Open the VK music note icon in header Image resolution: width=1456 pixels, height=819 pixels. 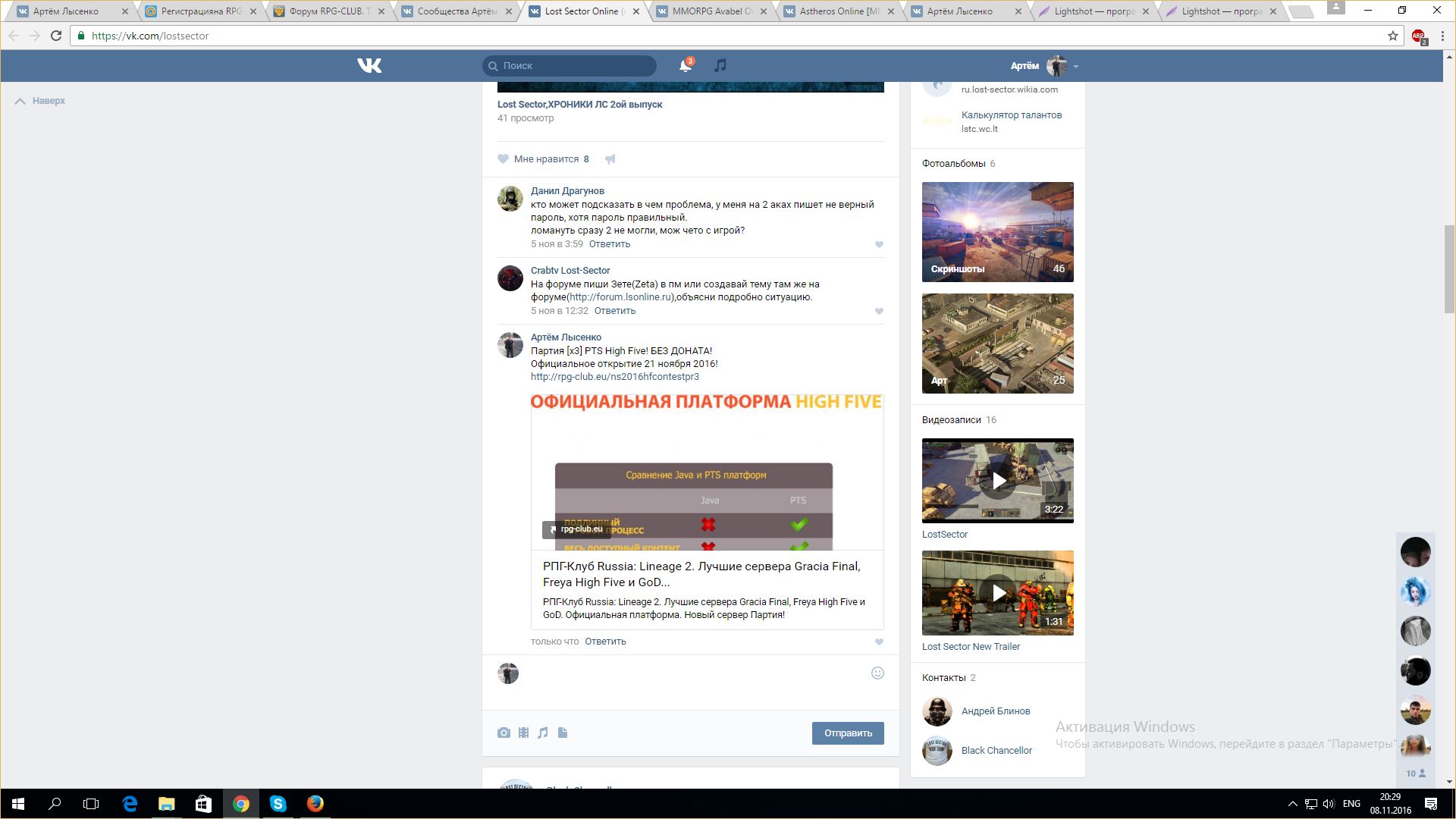[720, 66]
